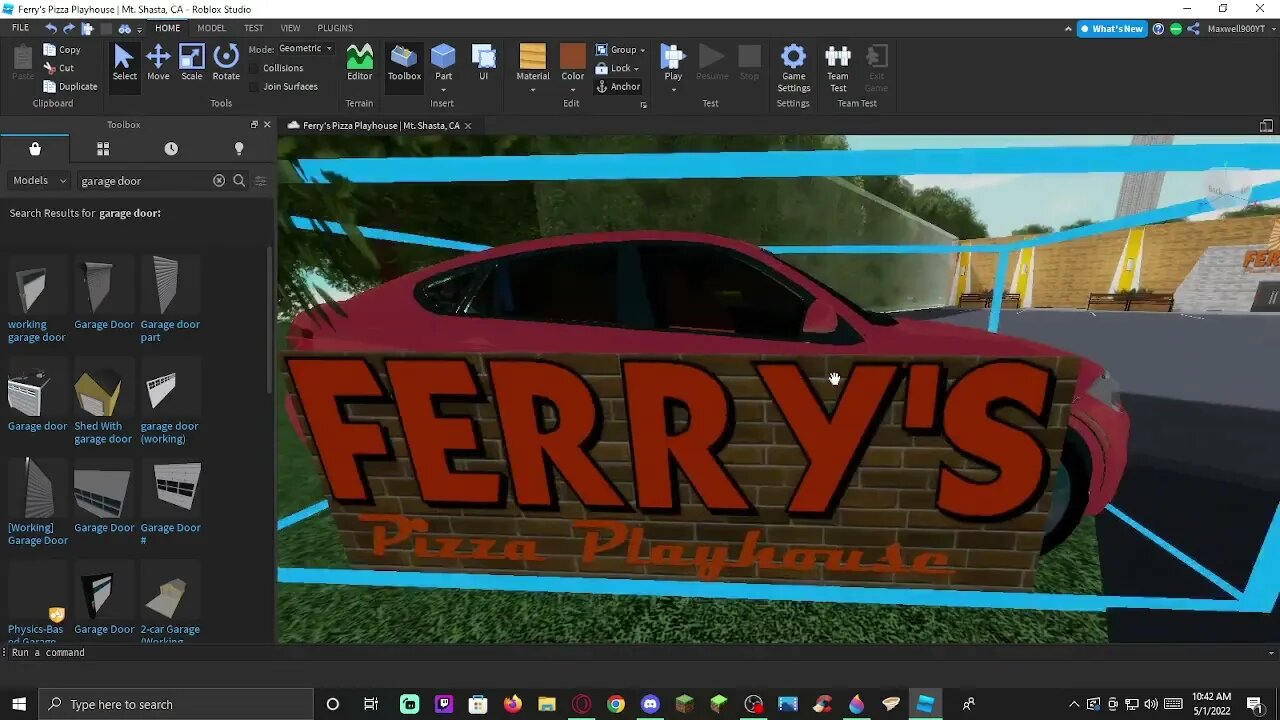Click the search magnifier in Toolbox

tap(239, 181)
